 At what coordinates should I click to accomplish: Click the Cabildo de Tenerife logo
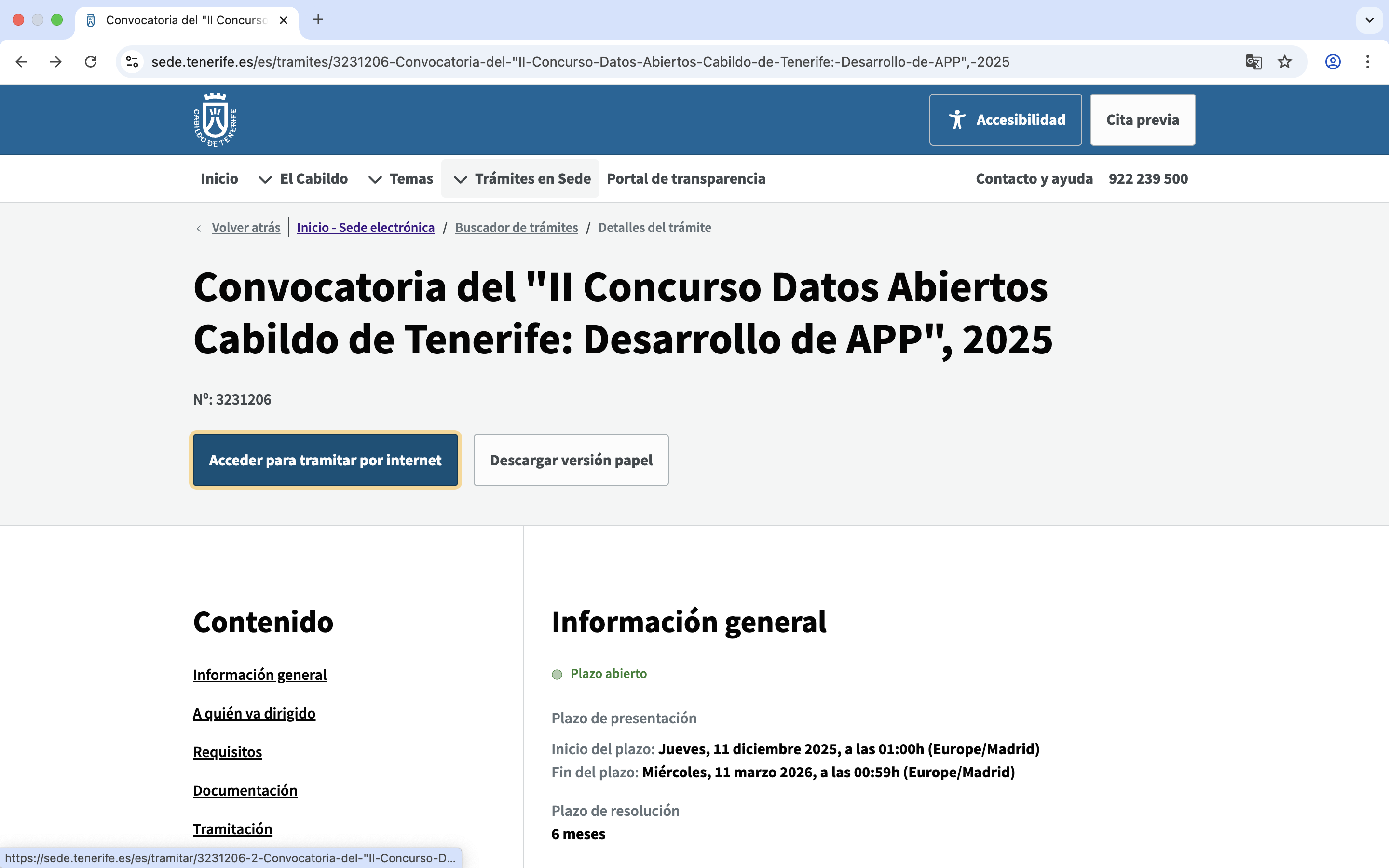(215, 120)
